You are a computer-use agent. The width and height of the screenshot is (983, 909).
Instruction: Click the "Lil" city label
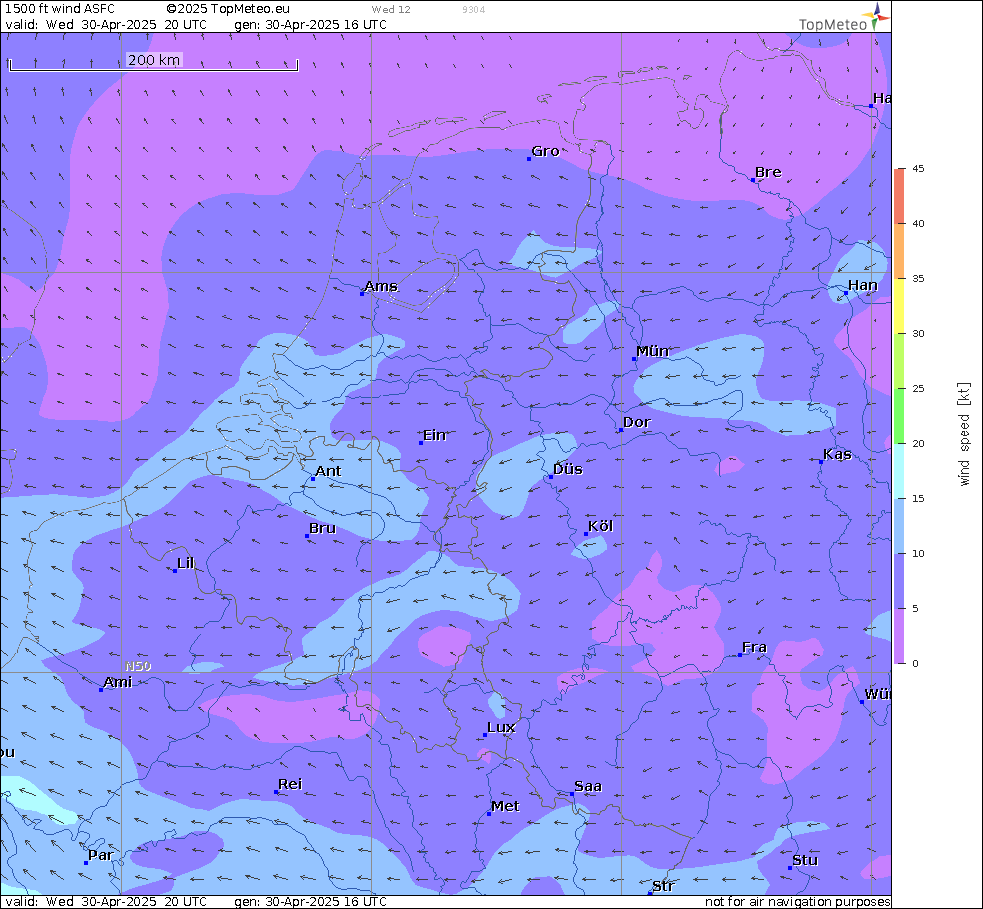click(x=186, y=564)
